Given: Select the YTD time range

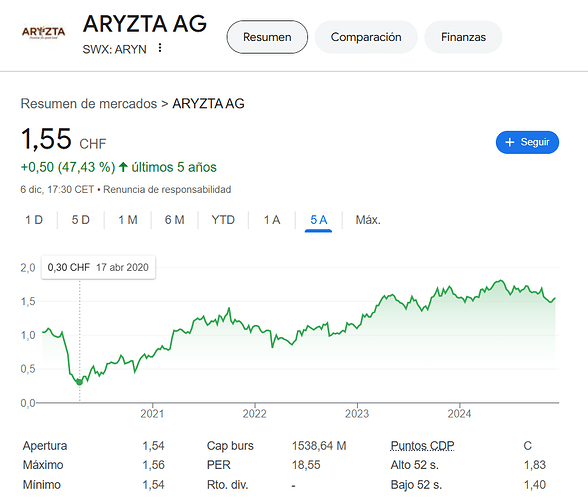Looking at the screenshot, I should [223, 220].
